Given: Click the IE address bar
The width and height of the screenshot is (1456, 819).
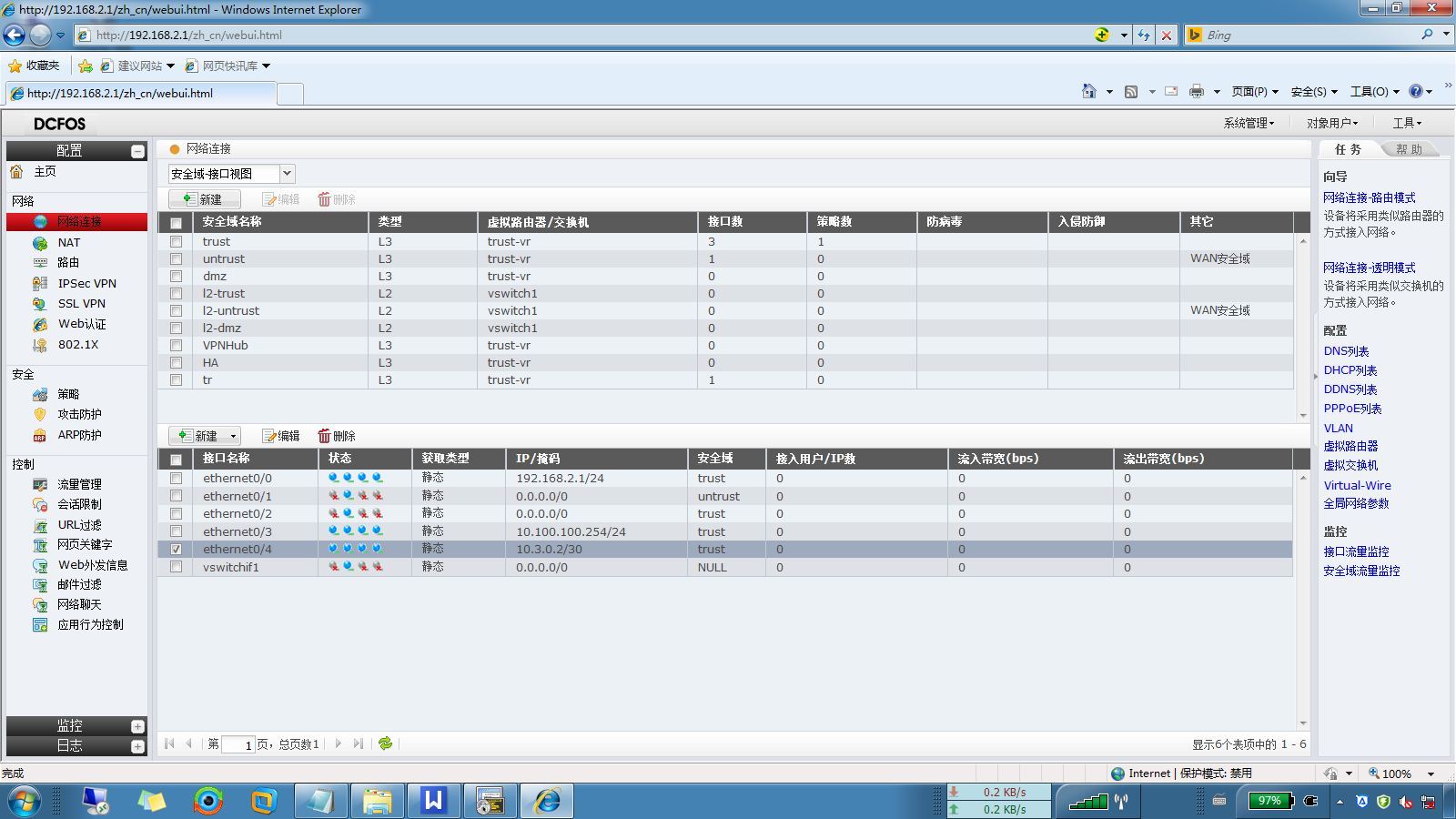Looking at the screenshot, I should point(582,35).
